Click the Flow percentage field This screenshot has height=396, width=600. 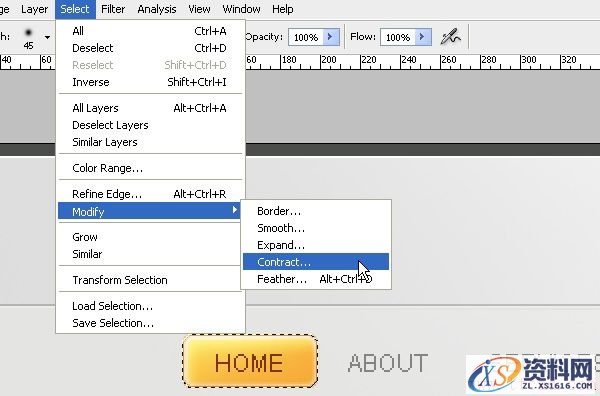pyautogui.click(x=398, y=37)
